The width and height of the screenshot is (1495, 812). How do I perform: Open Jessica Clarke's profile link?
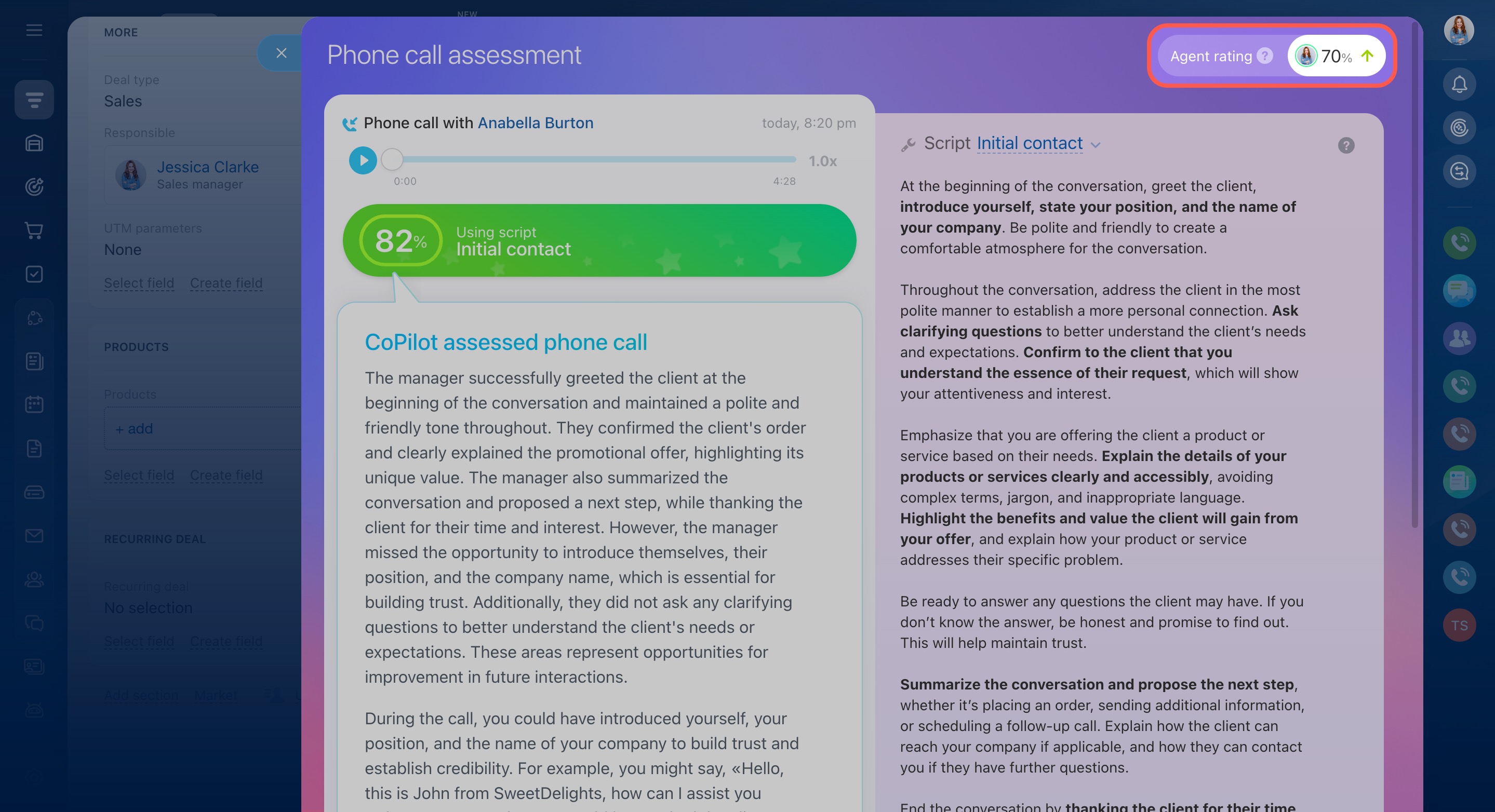pyautogui.click(x=207, y=167)
